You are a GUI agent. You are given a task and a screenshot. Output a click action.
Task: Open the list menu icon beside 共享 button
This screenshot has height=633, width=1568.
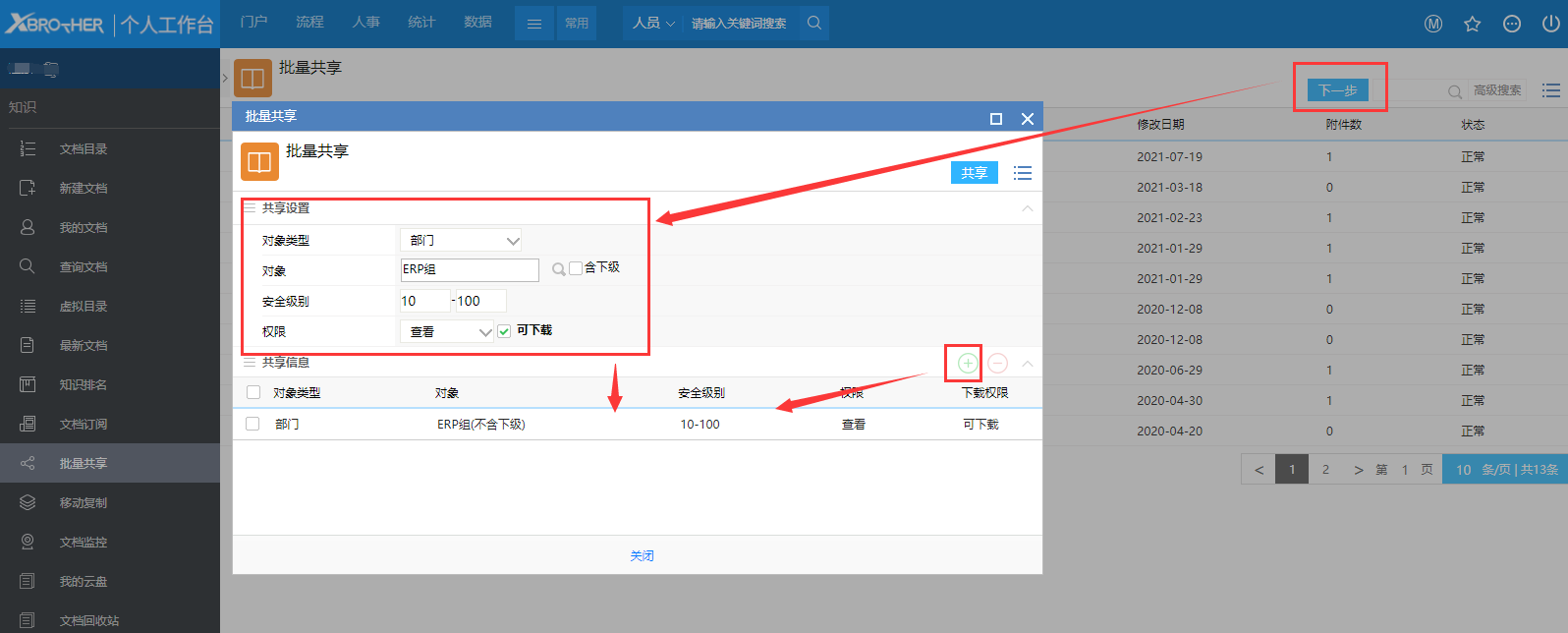coord(1023,173)
